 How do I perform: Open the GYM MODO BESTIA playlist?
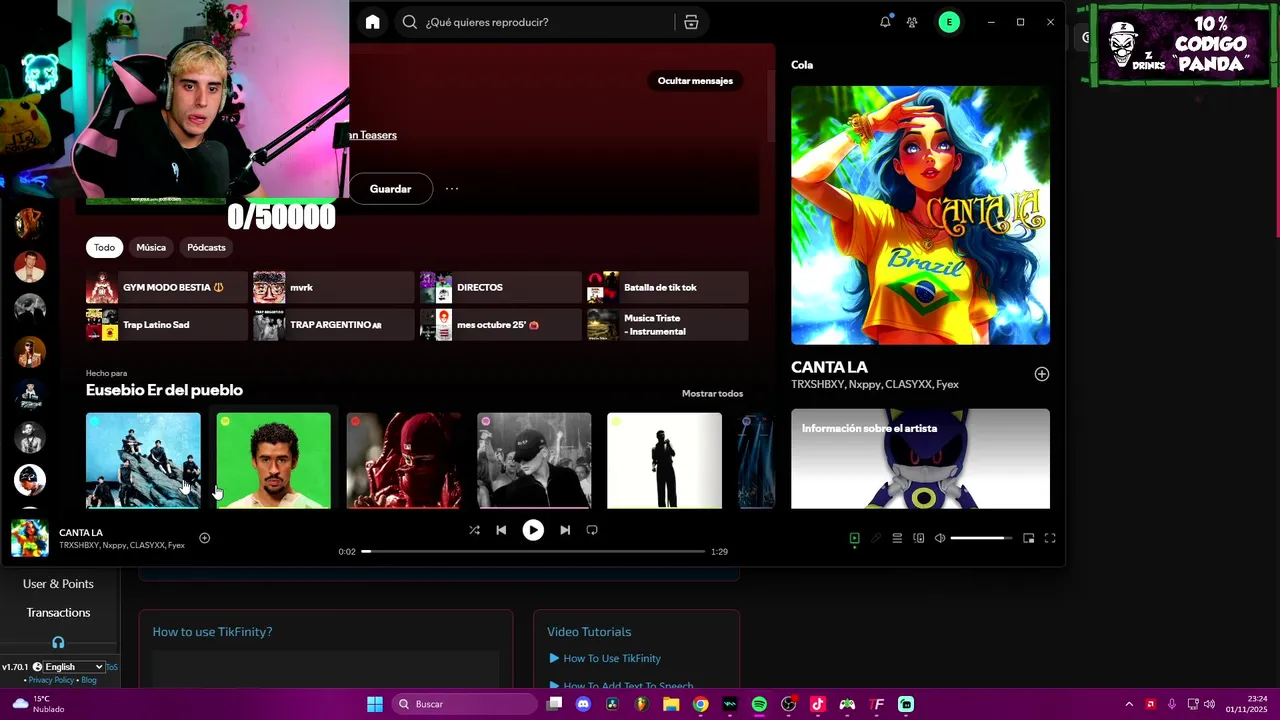pyautogui.click(x=166, y=287)
